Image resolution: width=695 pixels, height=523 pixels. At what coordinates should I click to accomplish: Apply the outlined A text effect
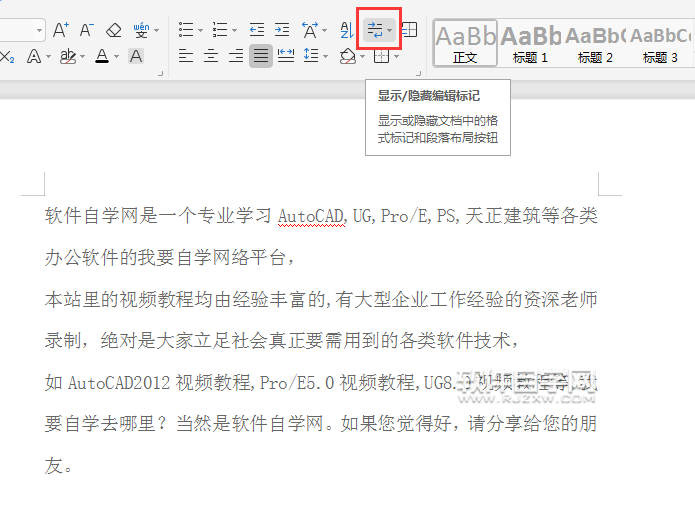coord(34,56)
